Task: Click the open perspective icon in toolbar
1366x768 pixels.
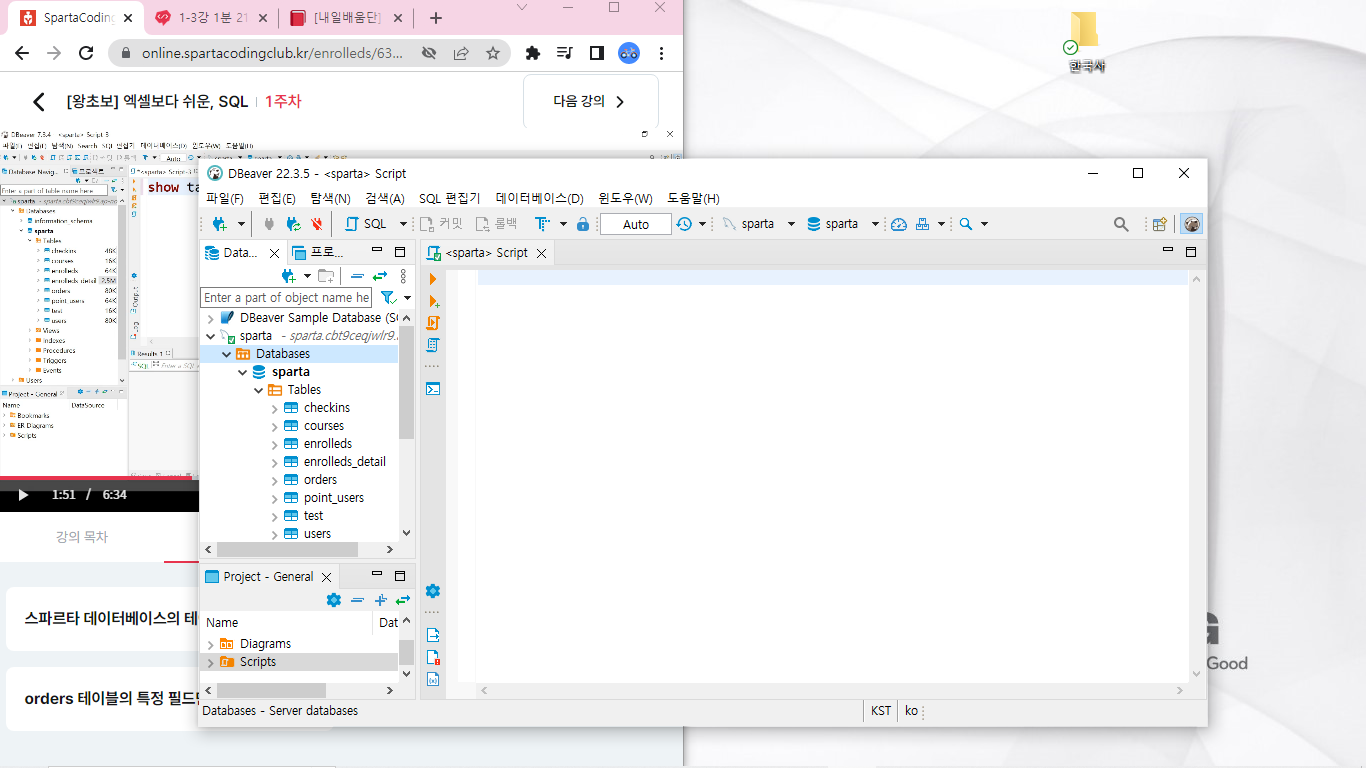Action: [1160, 224]
